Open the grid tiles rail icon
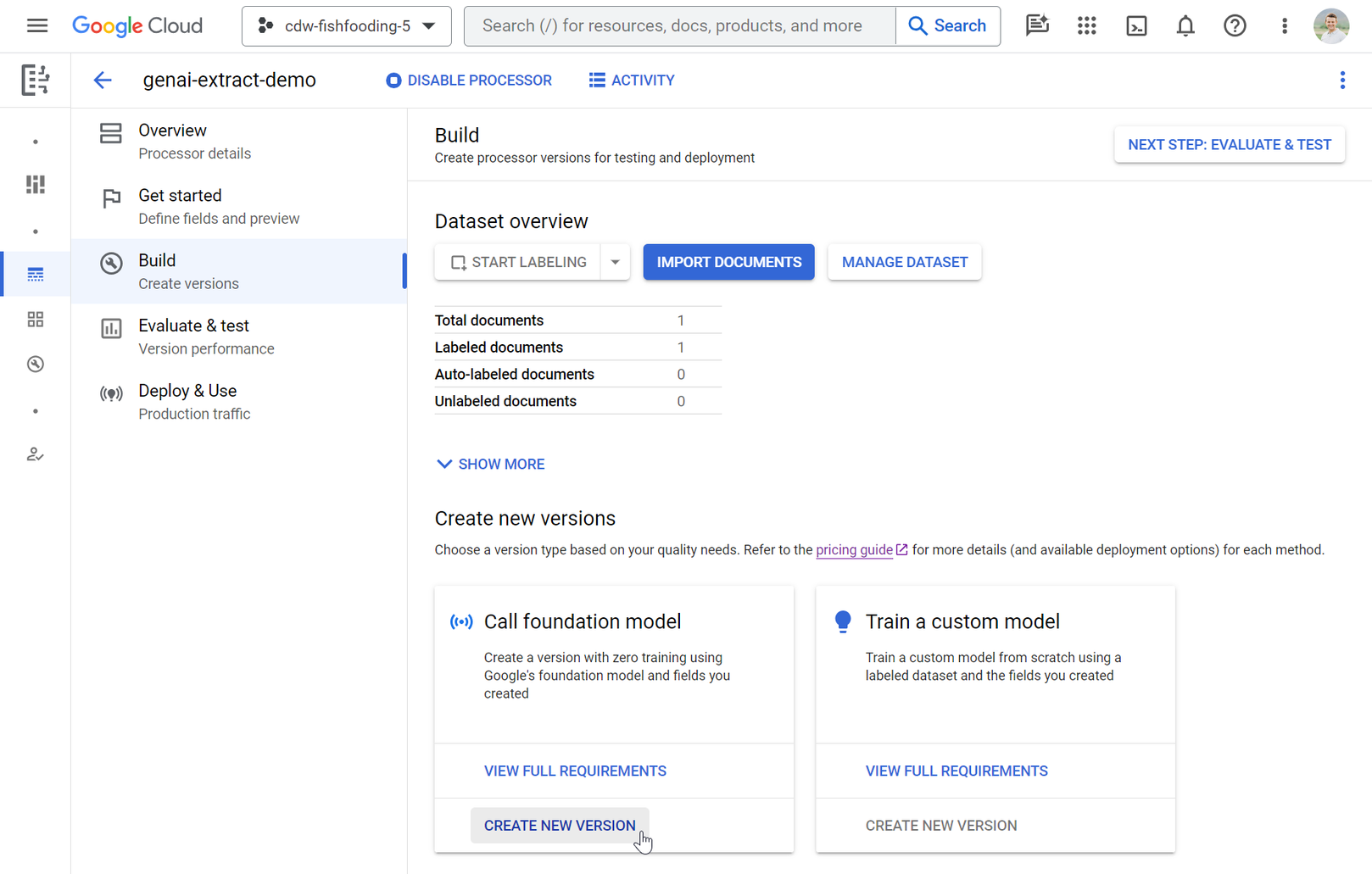Image resolution: width=1372 pixels, height=874 pixels. 35,320
